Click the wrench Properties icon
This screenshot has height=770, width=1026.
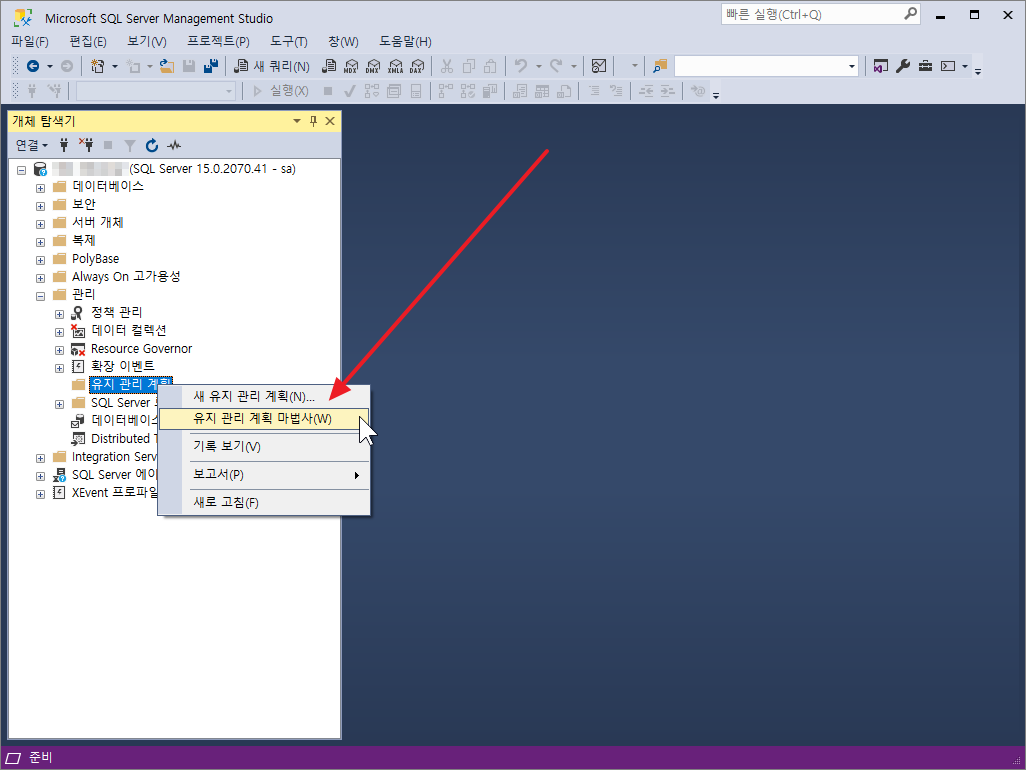click(903, 66)
